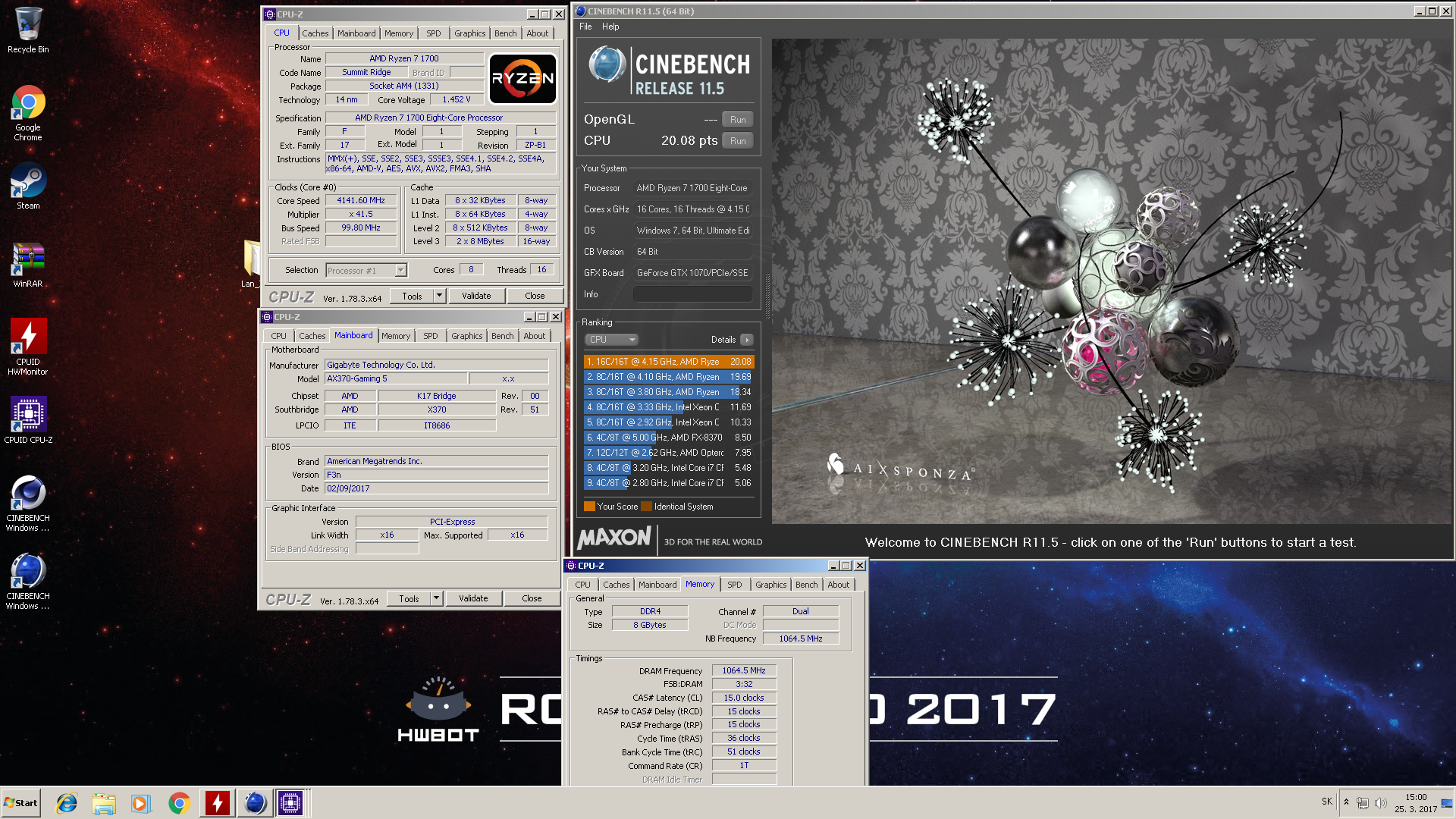Switch to CPU-Z in the taskbar
1456x819 pixels.
pyautogui.click(x=290, y=803)
